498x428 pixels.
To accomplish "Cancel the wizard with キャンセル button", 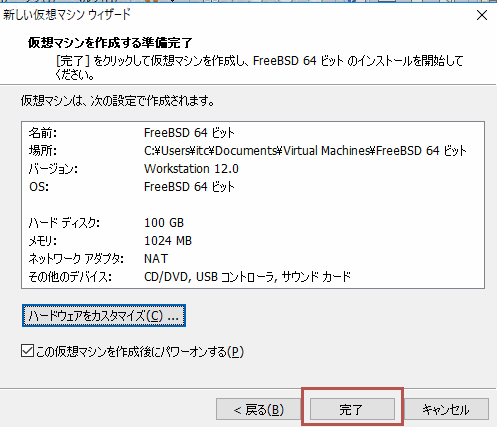I will tap(446, 409).
